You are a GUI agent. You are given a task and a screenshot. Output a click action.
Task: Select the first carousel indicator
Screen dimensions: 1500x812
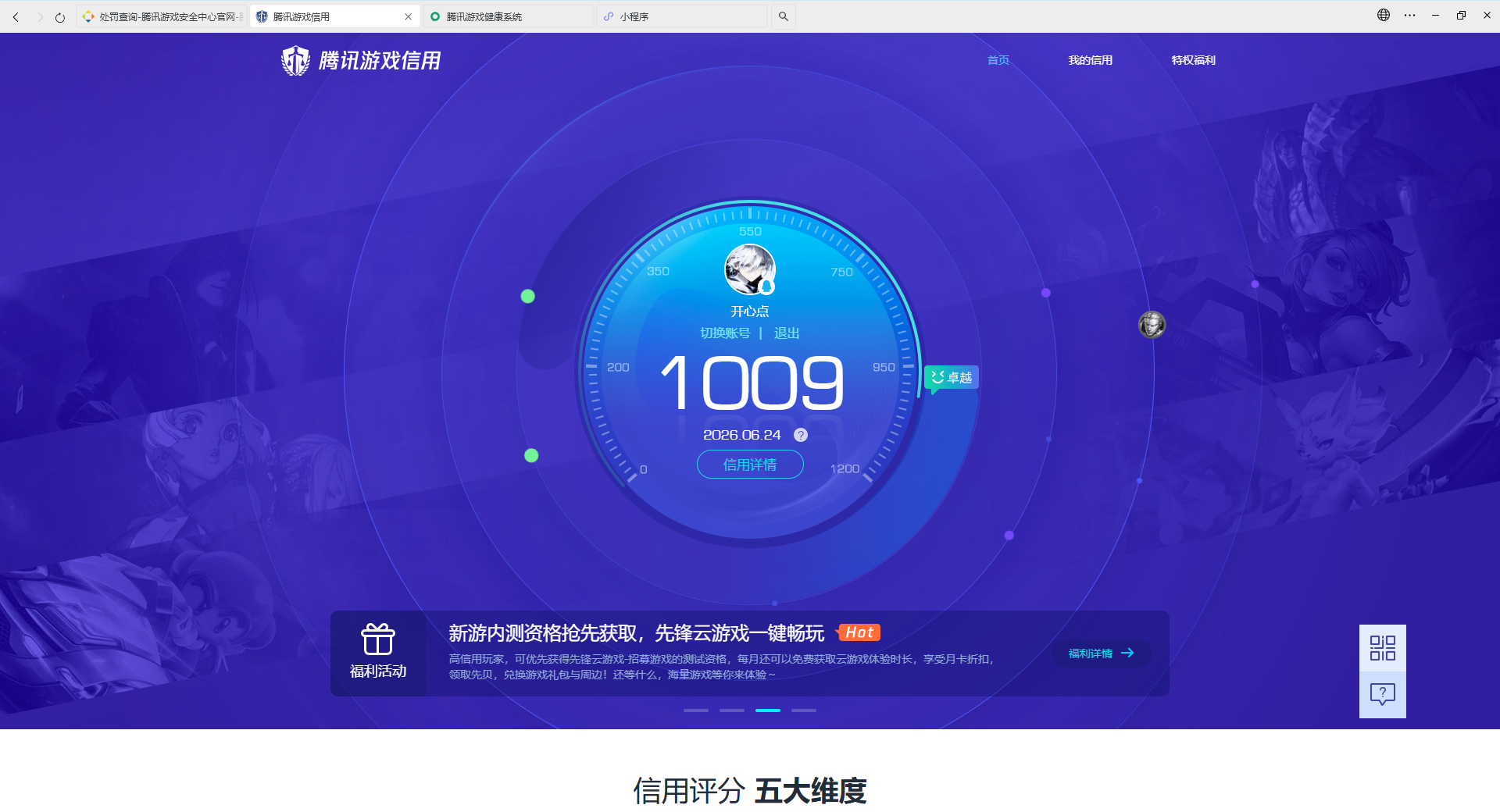tap(696, 710)
